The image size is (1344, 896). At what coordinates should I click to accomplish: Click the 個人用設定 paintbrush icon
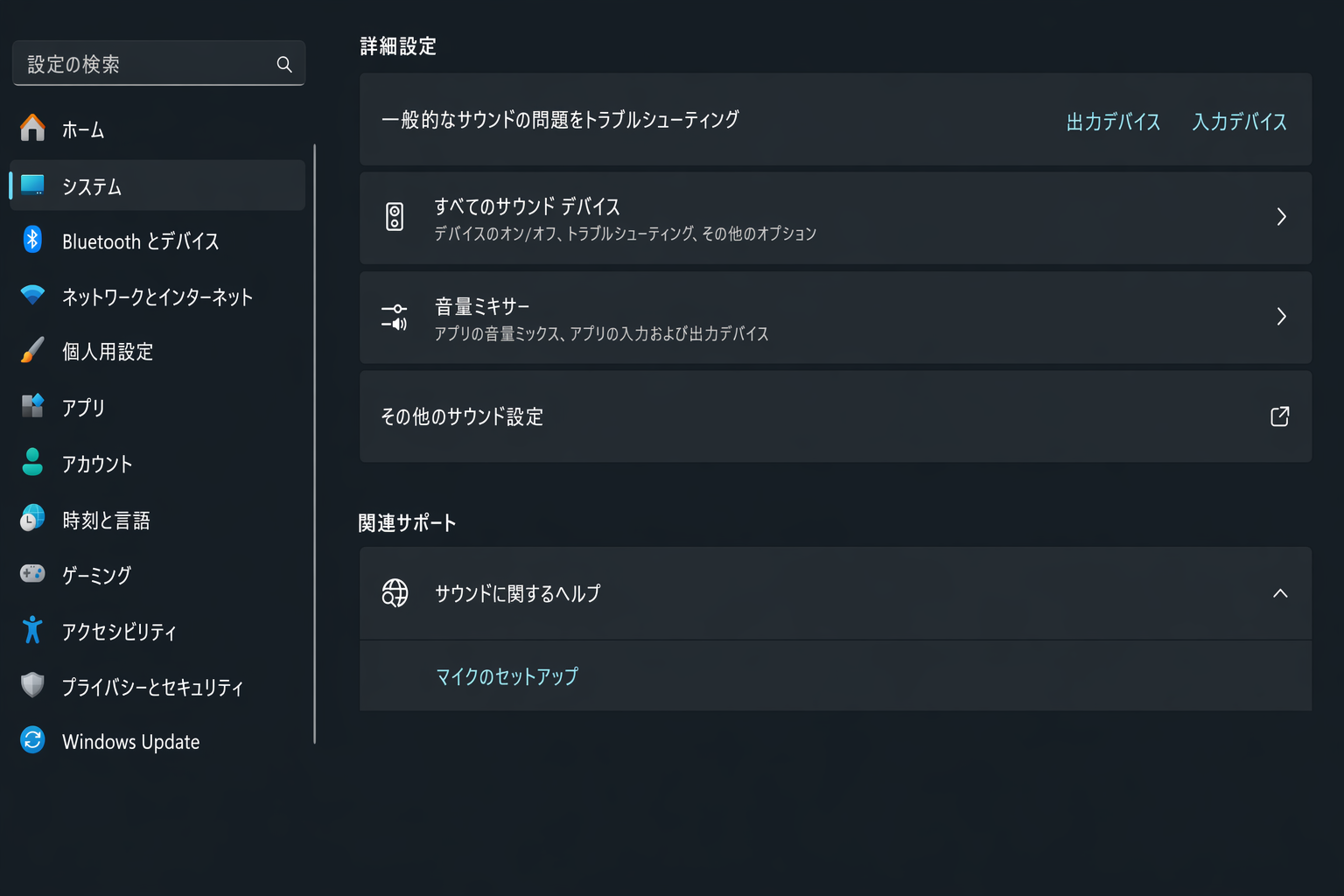(32, 350)
